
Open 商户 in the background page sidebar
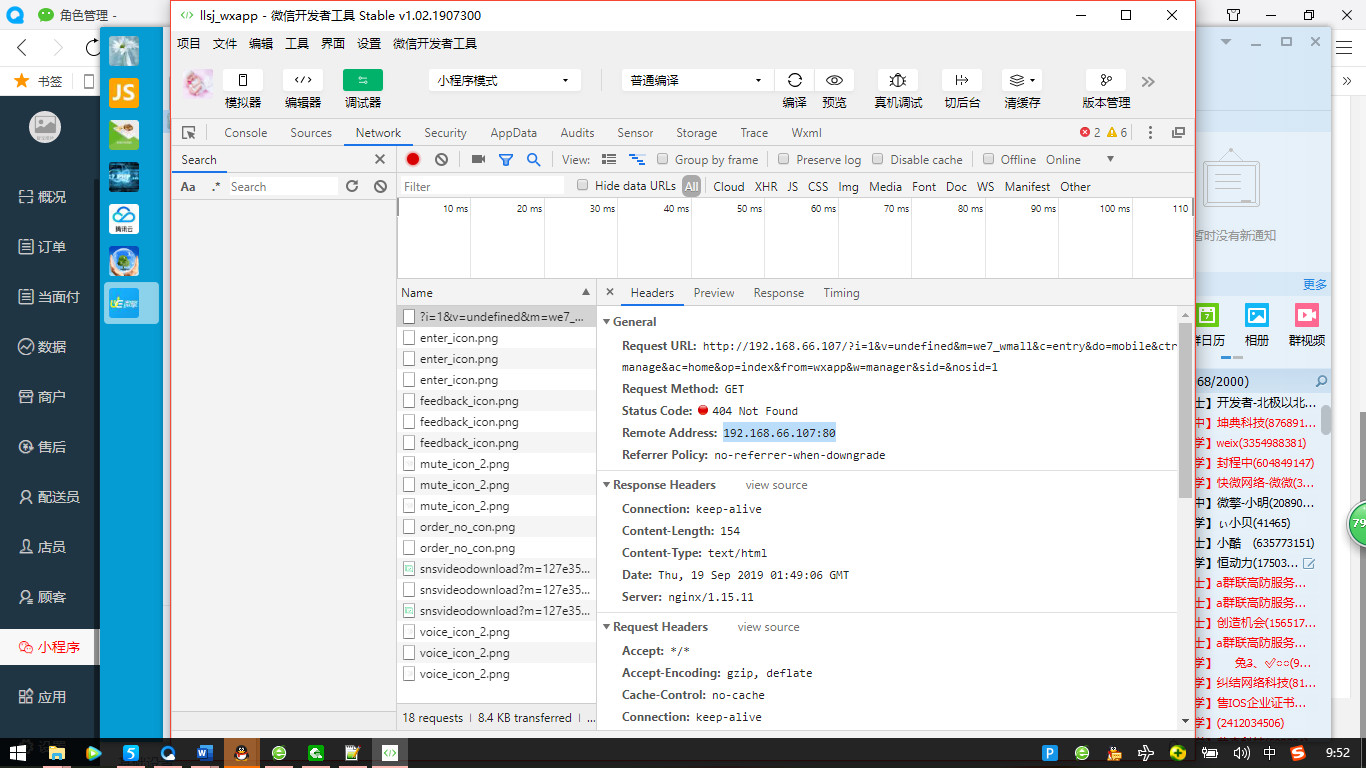(43, 397)
